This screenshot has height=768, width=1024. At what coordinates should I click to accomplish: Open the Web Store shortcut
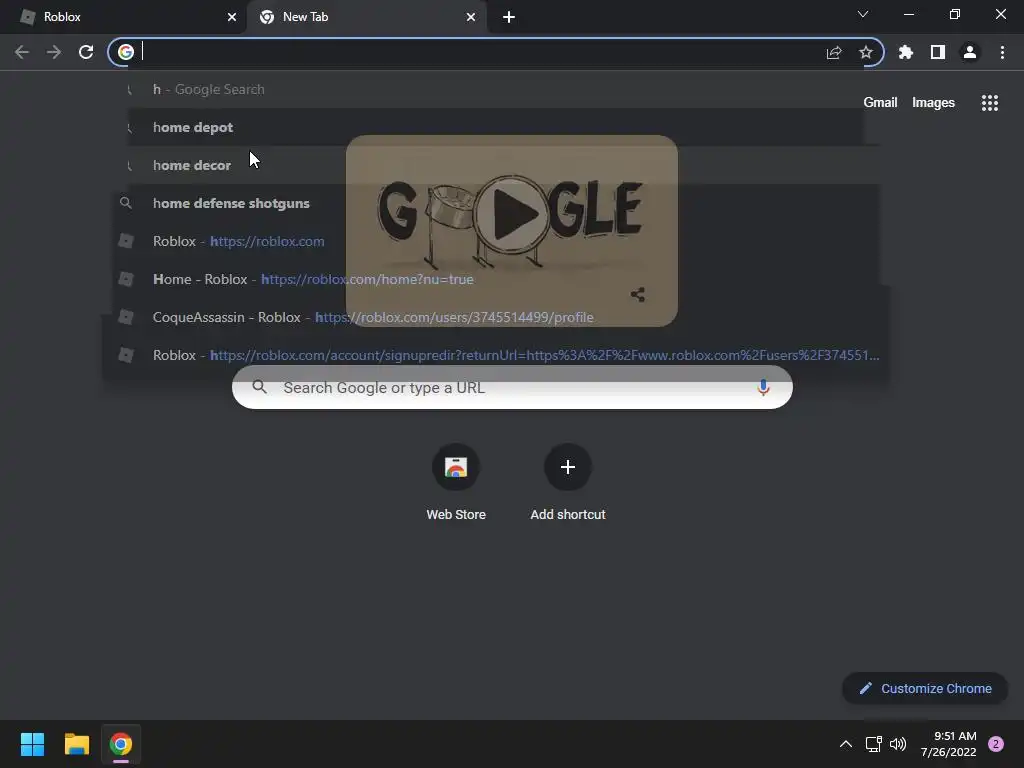coord(456,468)
